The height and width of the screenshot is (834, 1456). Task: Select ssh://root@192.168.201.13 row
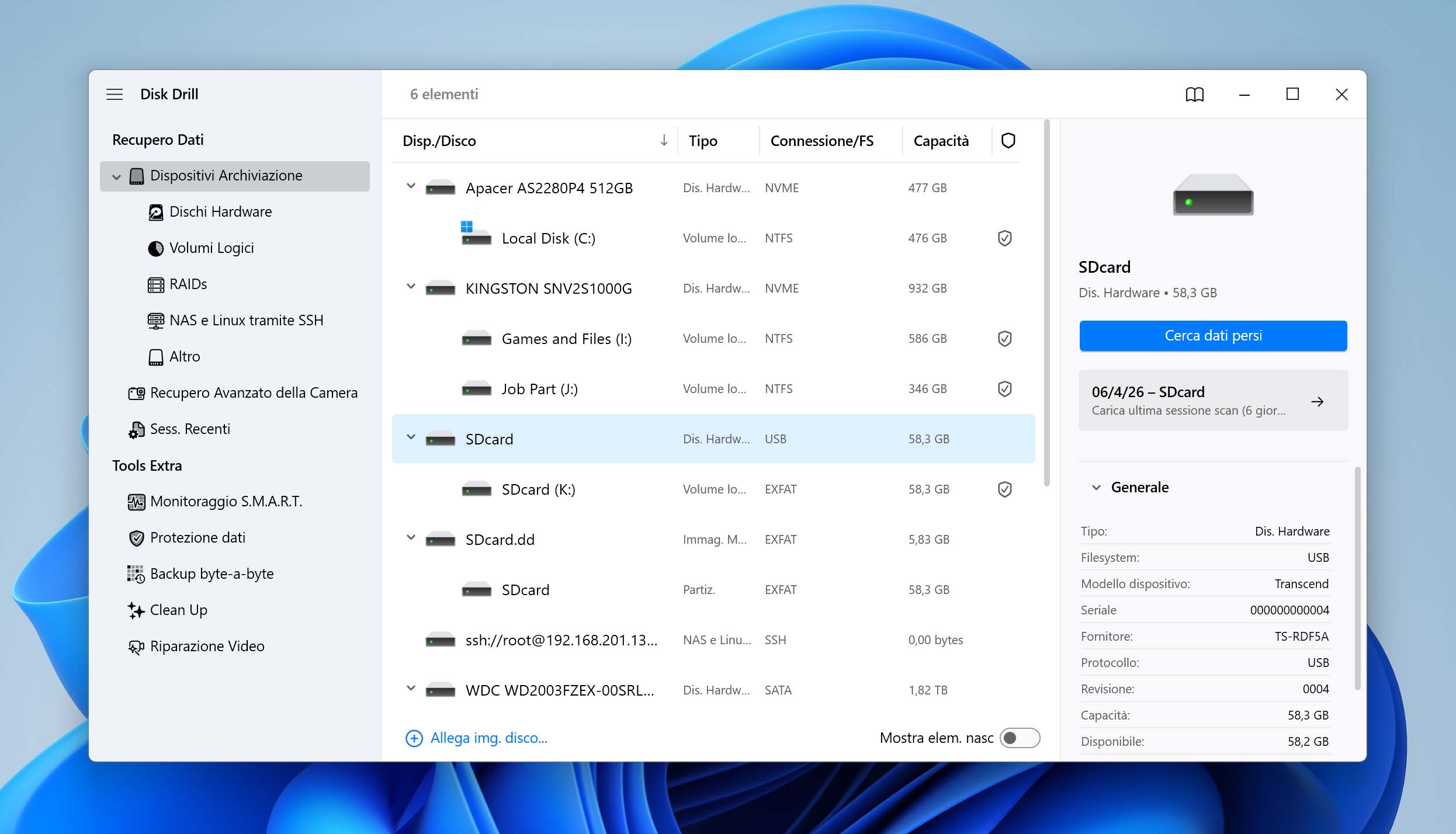[713, 640]
